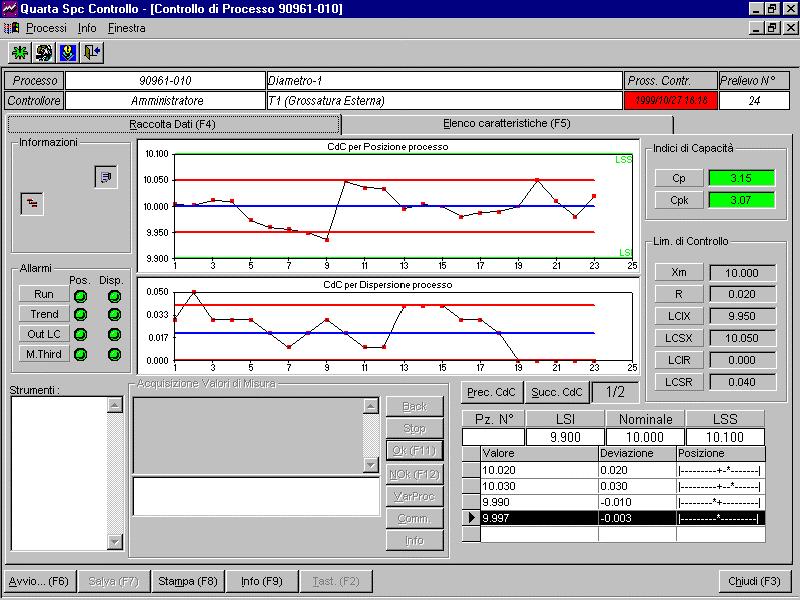Click the Pz. N° input field
This screenshot has height=600, width=800.
[x=493, y=437]
